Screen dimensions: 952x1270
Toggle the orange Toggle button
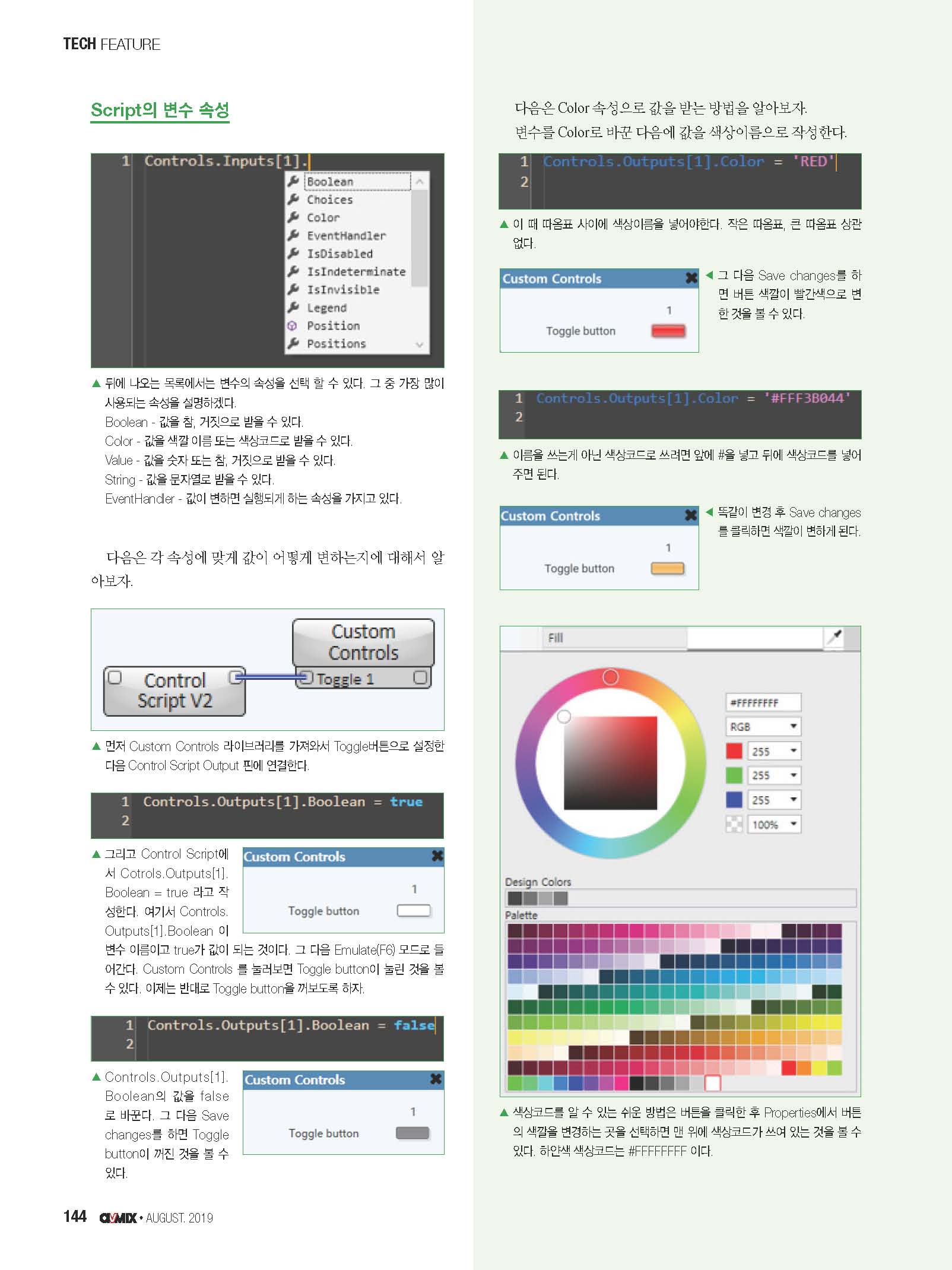pos(668,568)
